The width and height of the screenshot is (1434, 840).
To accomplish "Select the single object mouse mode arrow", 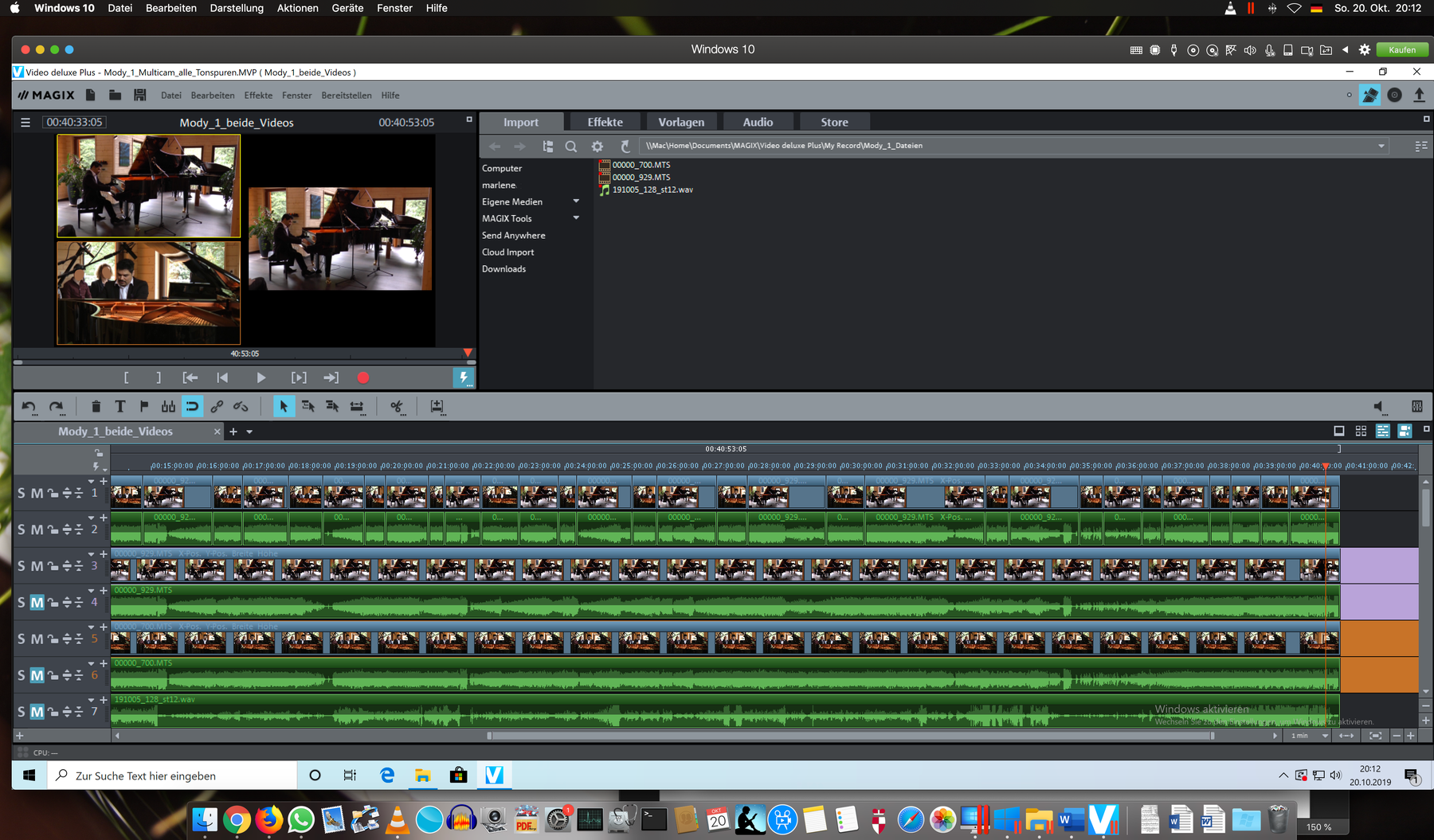I will [x=284, y=407].
